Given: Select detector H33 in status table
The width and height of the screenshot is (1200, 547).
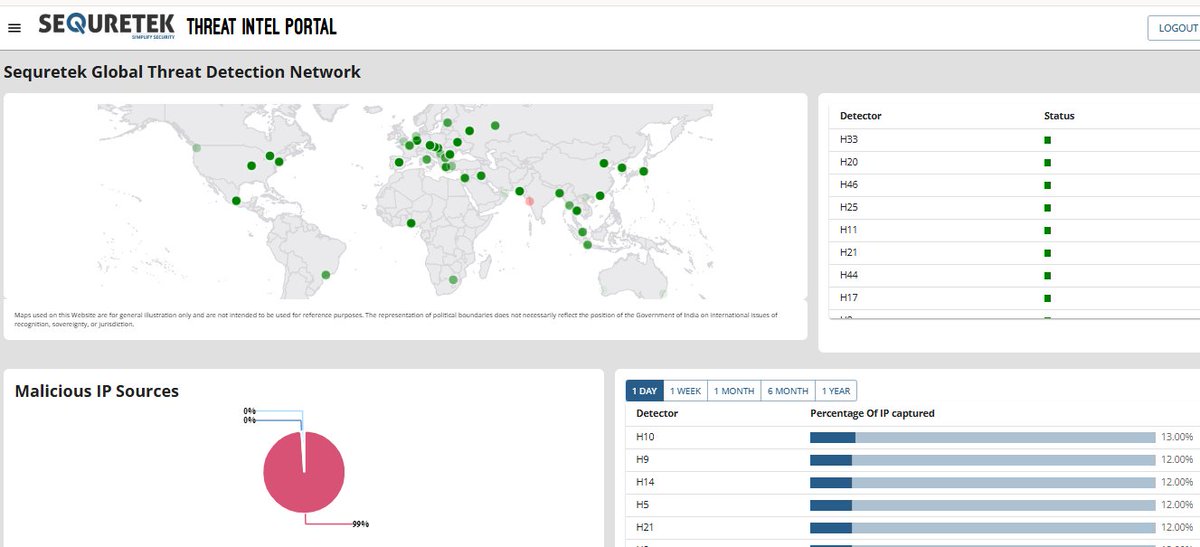Looking at the screenshot, I should (x=849, y=139).
